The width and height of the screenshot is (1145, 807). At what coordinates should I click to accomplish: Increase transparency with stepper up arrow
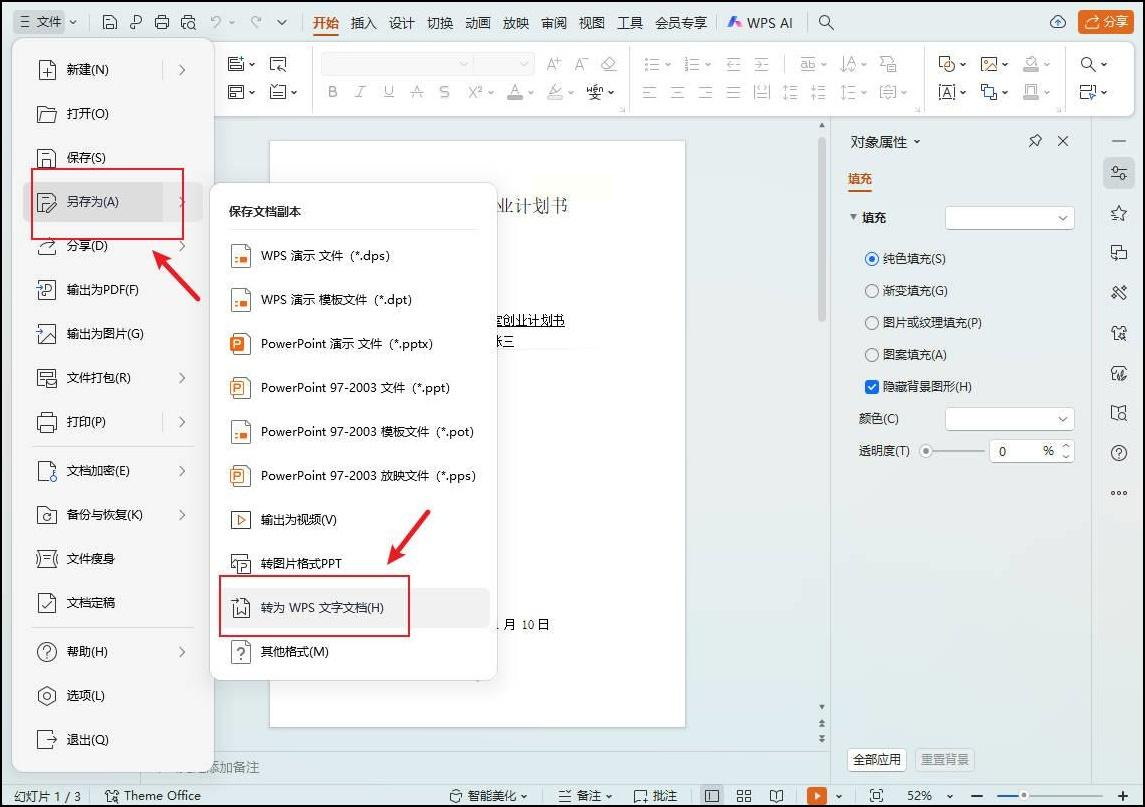point(1065,445)
